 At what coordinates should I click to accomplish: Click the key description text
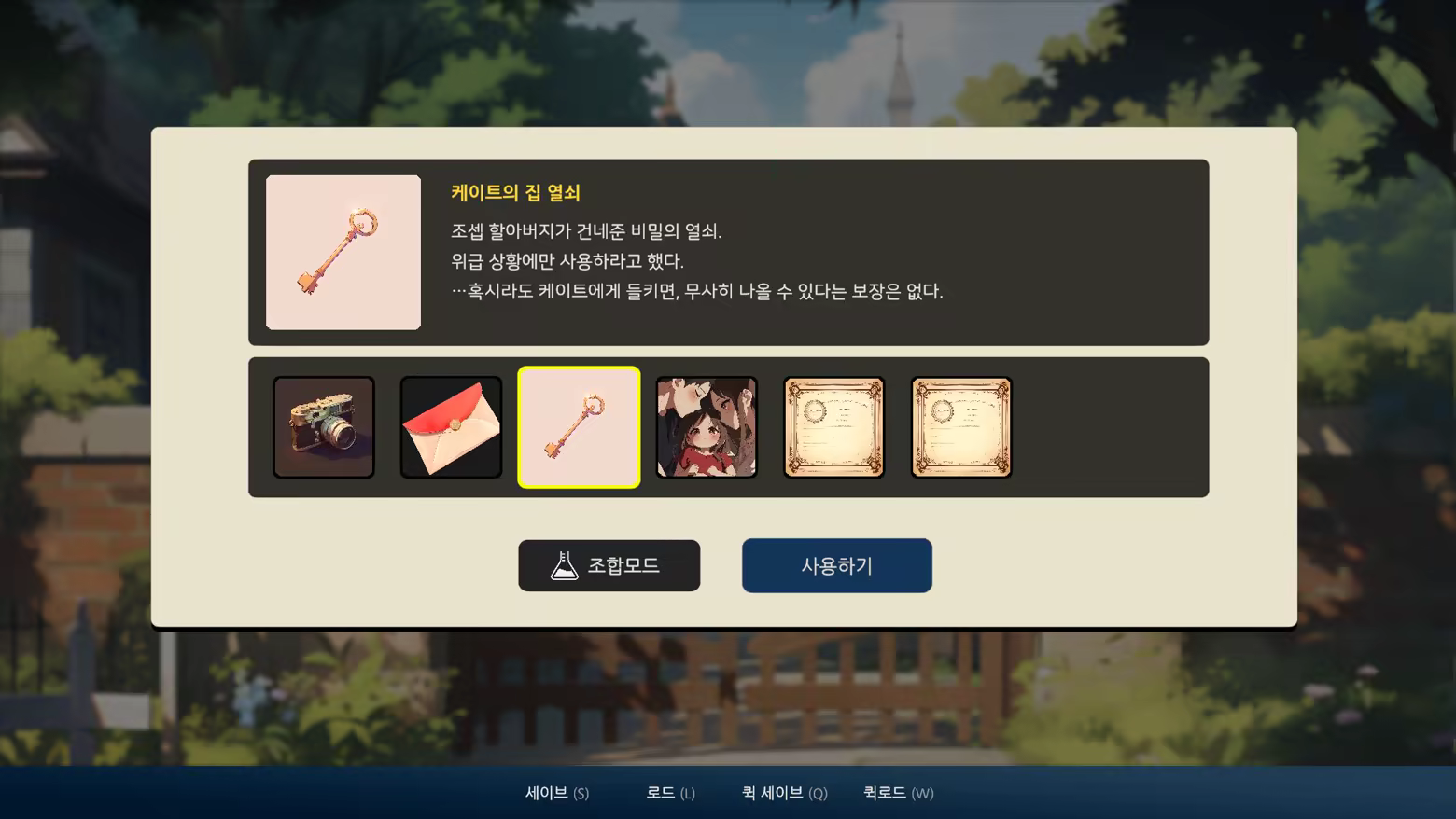pyautogui.click(x=697, y=261)
